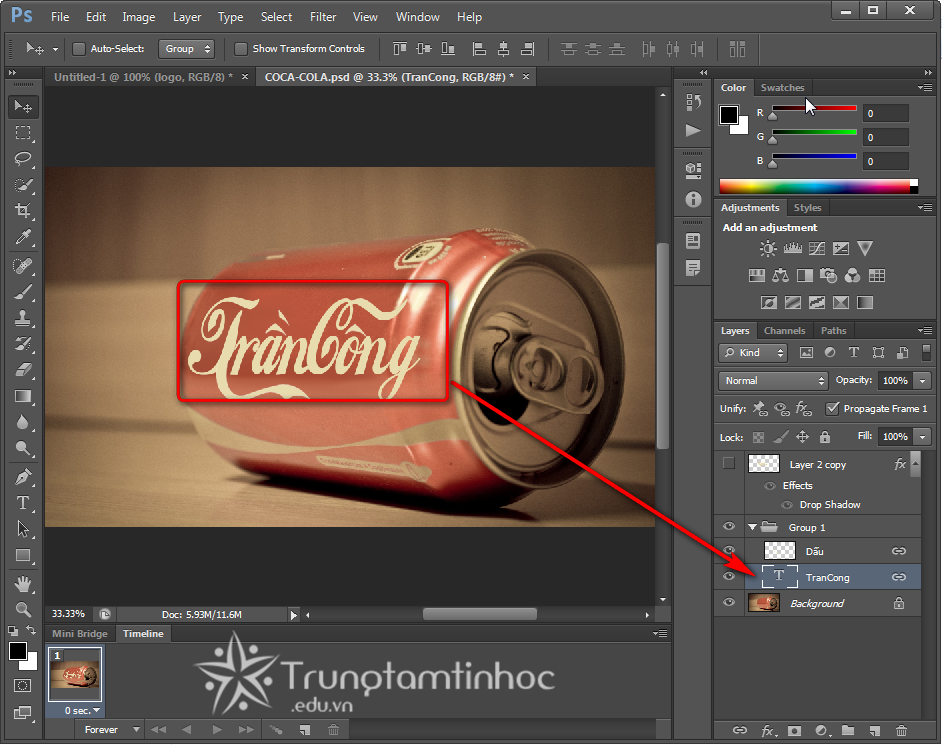Open the Window menu
The height and width of the screenshot is (745, 942).
pyautogui.click(x=418, y=17)
